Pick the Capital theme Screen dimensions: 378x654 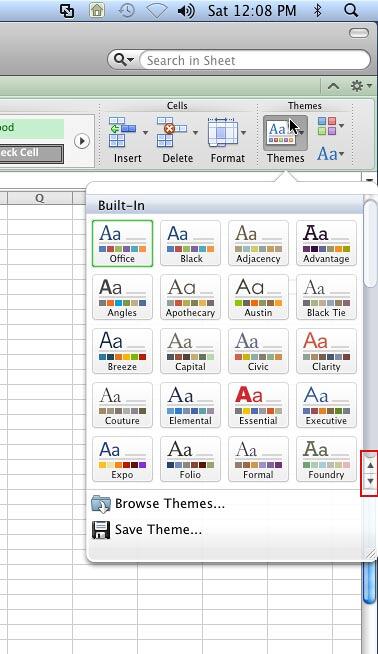coord(190,351)
